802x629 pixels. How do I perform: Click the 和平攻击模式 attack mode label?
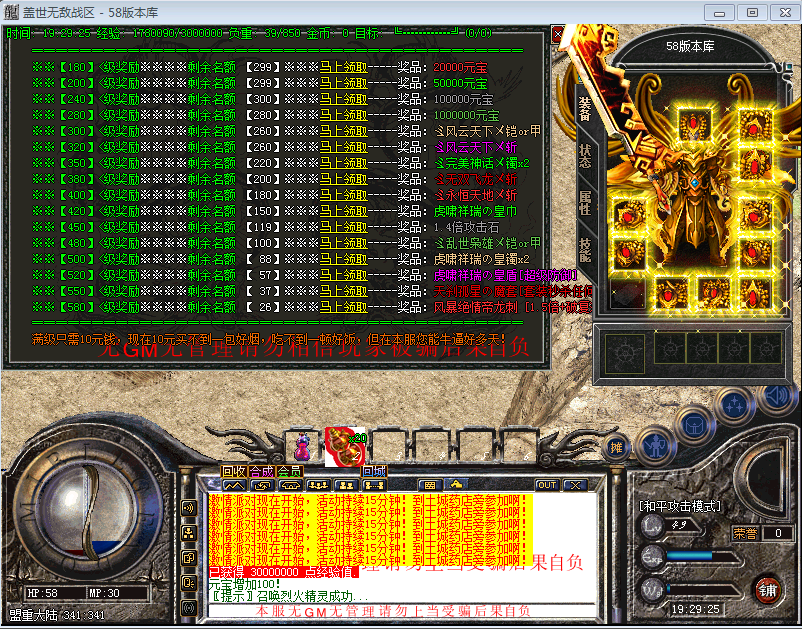coord(680,506)
